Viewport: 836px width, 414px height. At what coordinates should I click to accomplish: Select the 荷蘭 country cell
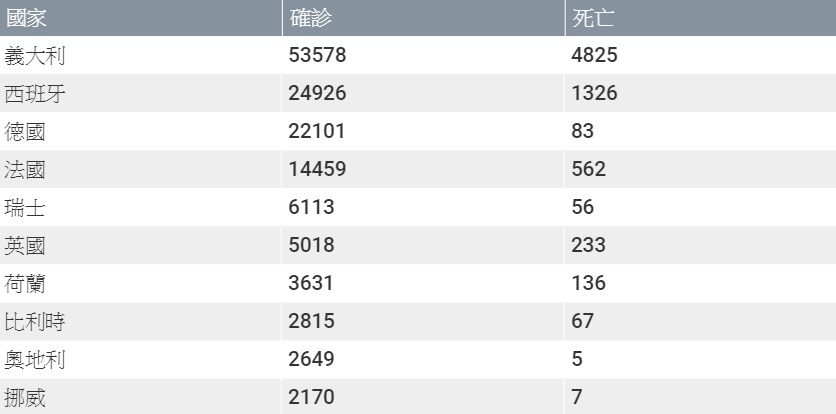(x=141, y=283)
